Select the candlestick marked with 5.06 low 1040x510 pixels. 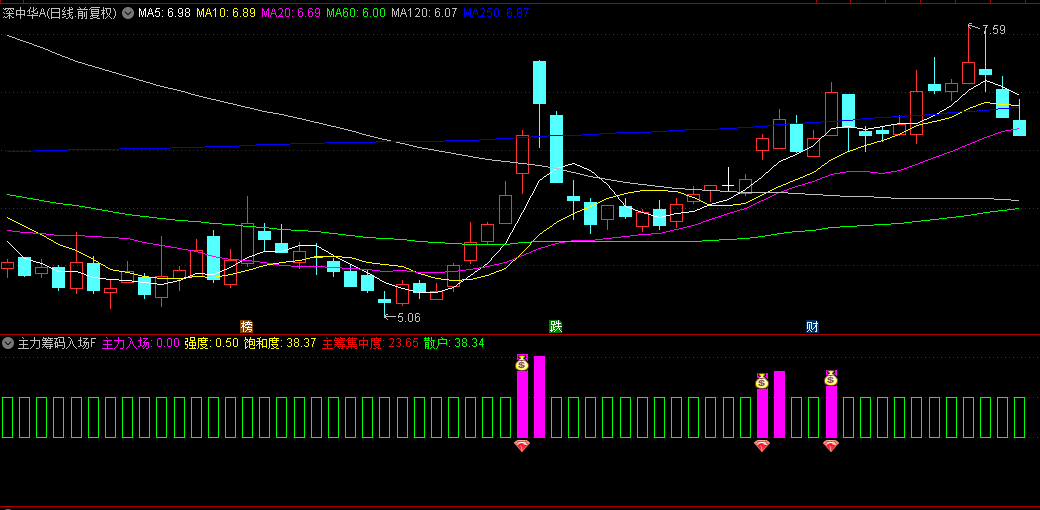click(385, 305)
